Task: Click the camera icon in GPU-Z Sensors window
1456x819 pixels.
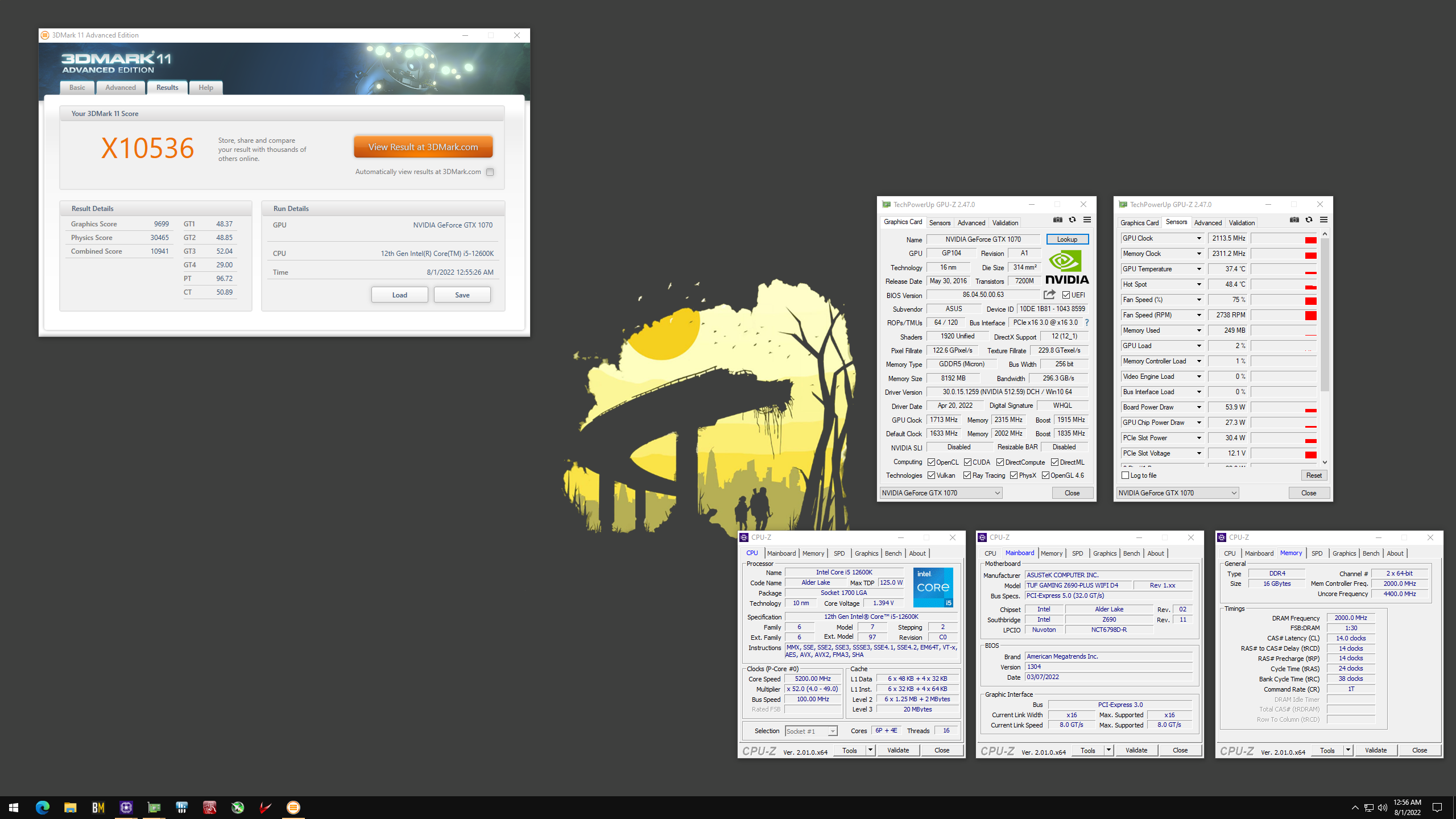Action: pyautogui.click(x=1294, y=220)
